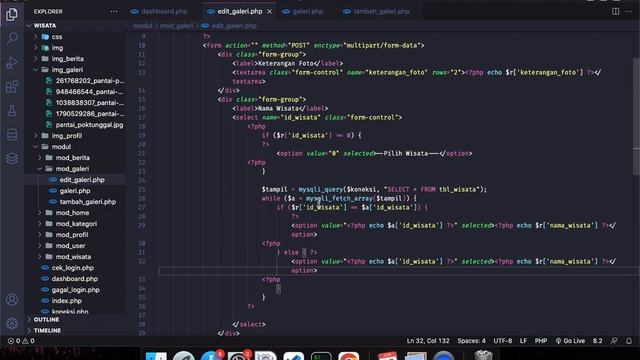Image resolution: width=640 pixels, height=360 pixels.
Task: Open the Testing flask view
Action: pos(12,111)
